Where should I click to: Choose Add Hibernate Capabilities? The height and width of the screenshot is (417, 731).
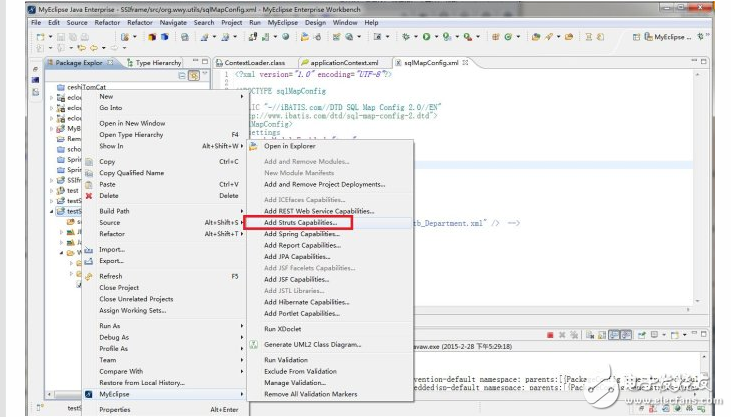click(305, 302)
